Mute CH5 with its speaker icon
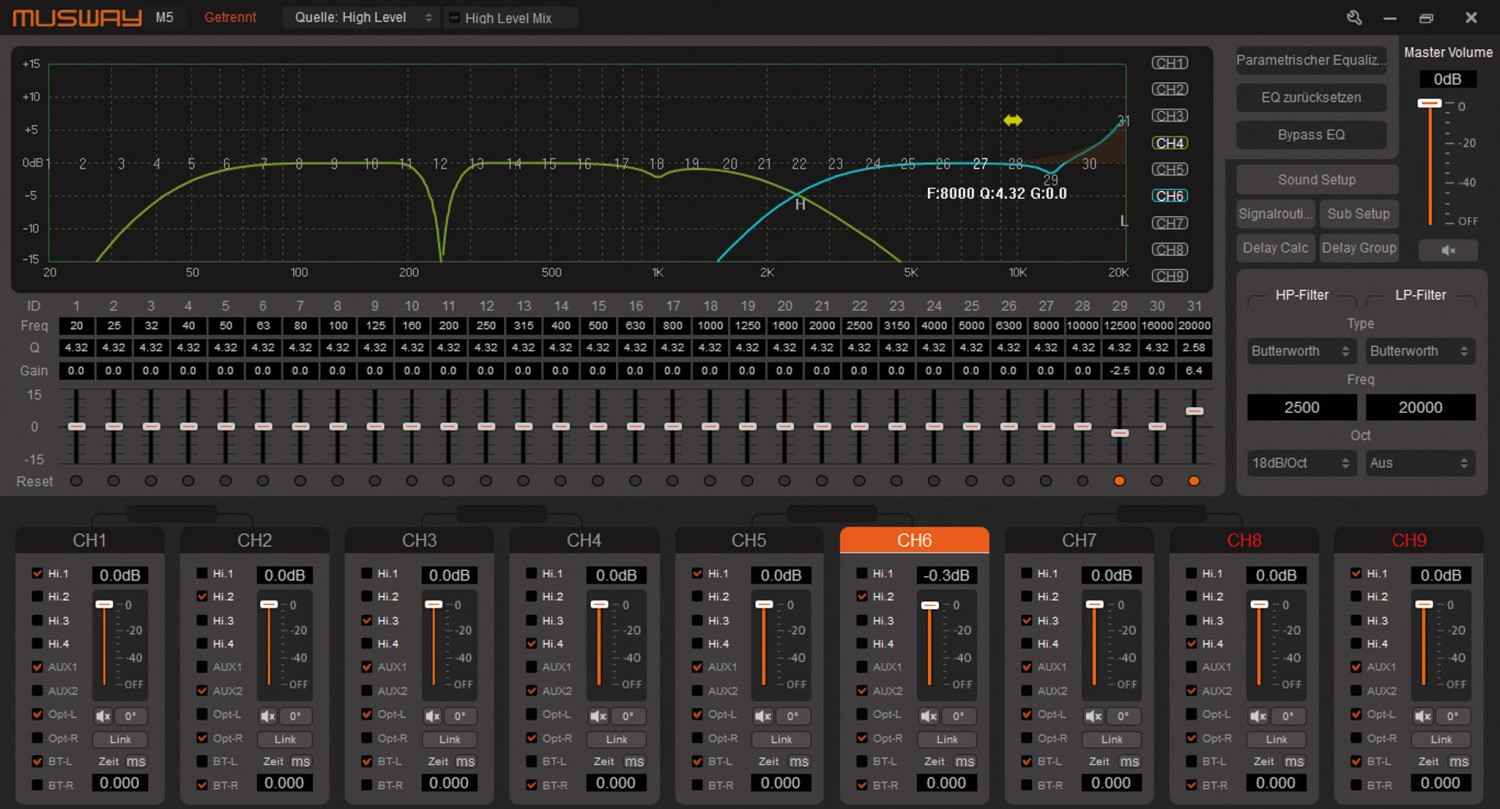The height and width of the screenshot is (809, 1500). (x=763, y=717)
